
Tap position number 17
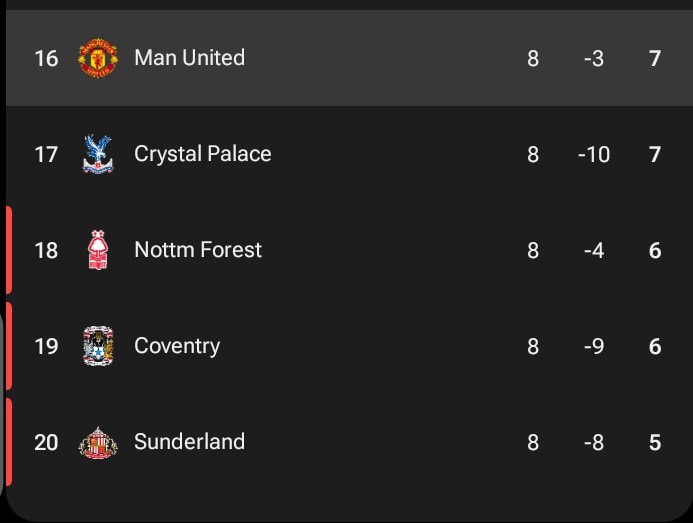(46, 154)
